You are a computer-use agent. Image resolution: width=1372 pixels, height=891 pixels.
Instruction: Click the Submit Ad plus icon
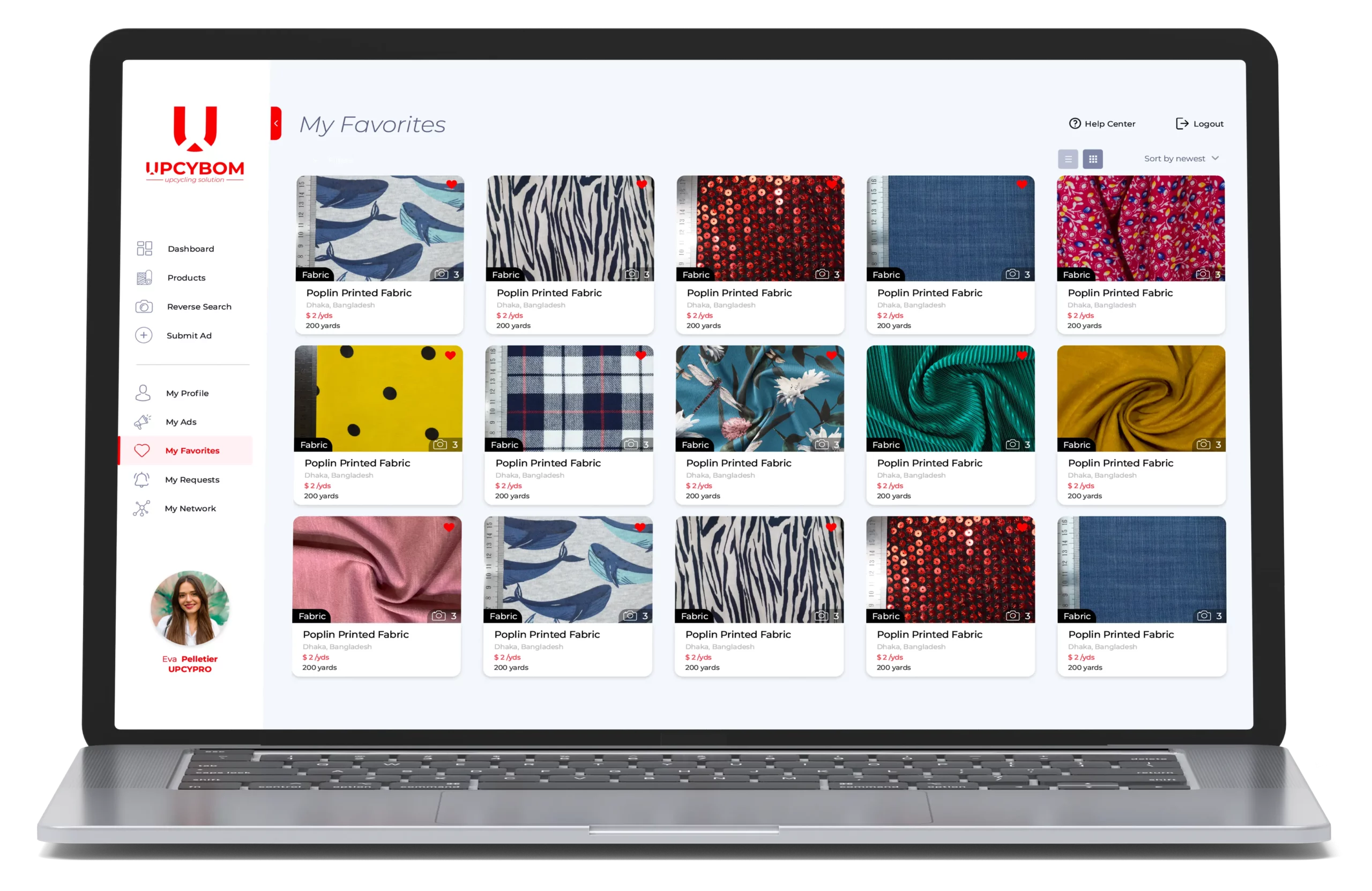144,335
